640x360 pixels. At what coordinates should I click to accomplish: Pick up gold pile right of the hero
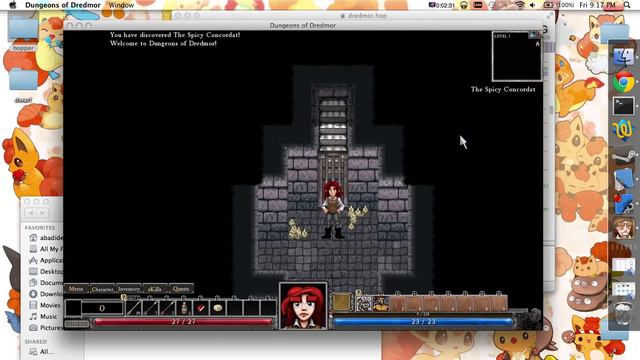357,216
